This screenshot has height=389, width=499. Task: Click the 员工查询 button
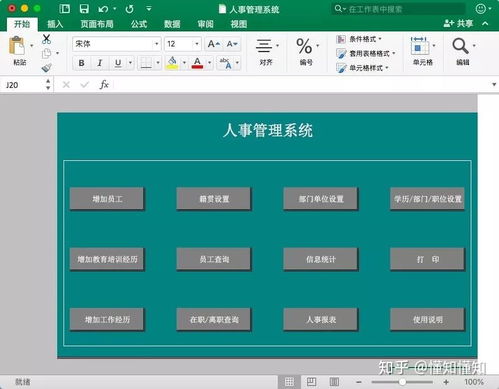pos(214,259)
